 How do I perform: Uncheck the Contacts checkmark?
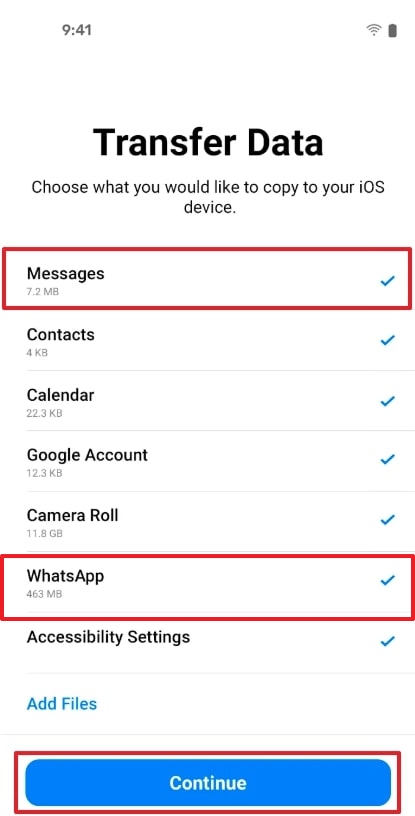click(x=387, y=340)
